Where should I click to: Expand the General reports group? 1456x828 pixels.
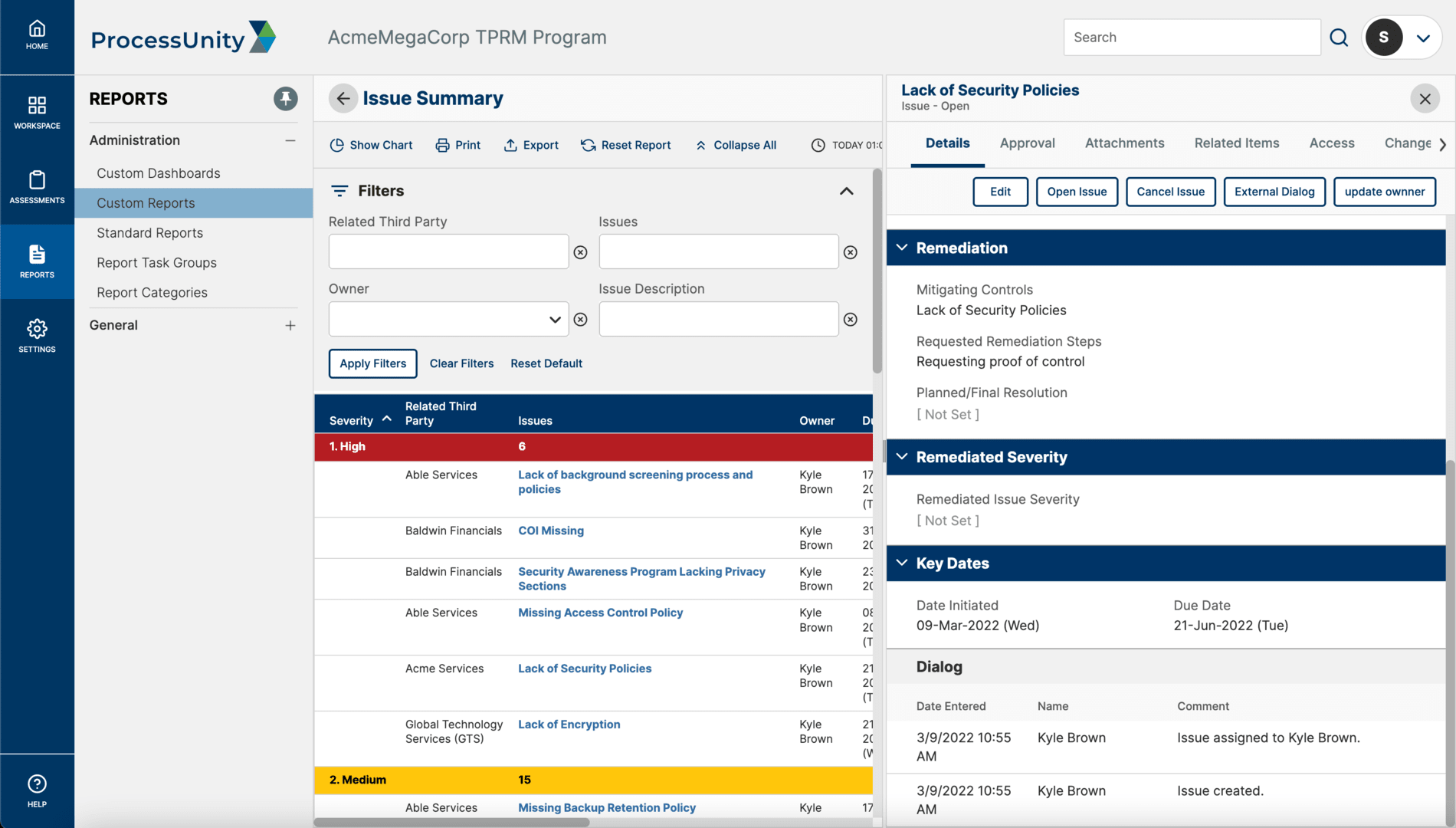290,326
